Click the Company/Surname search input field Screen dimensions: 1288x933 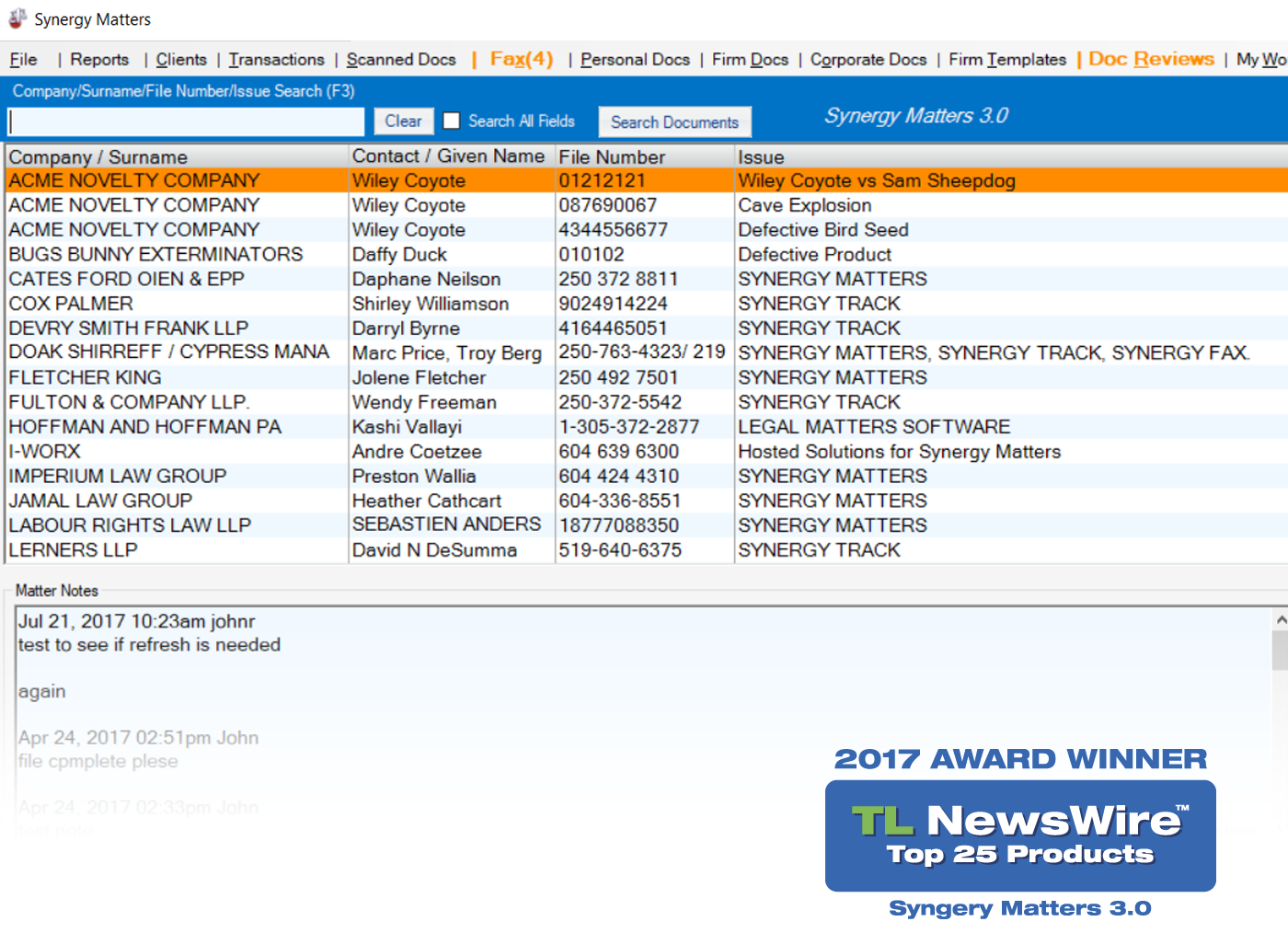coord(186,121)
